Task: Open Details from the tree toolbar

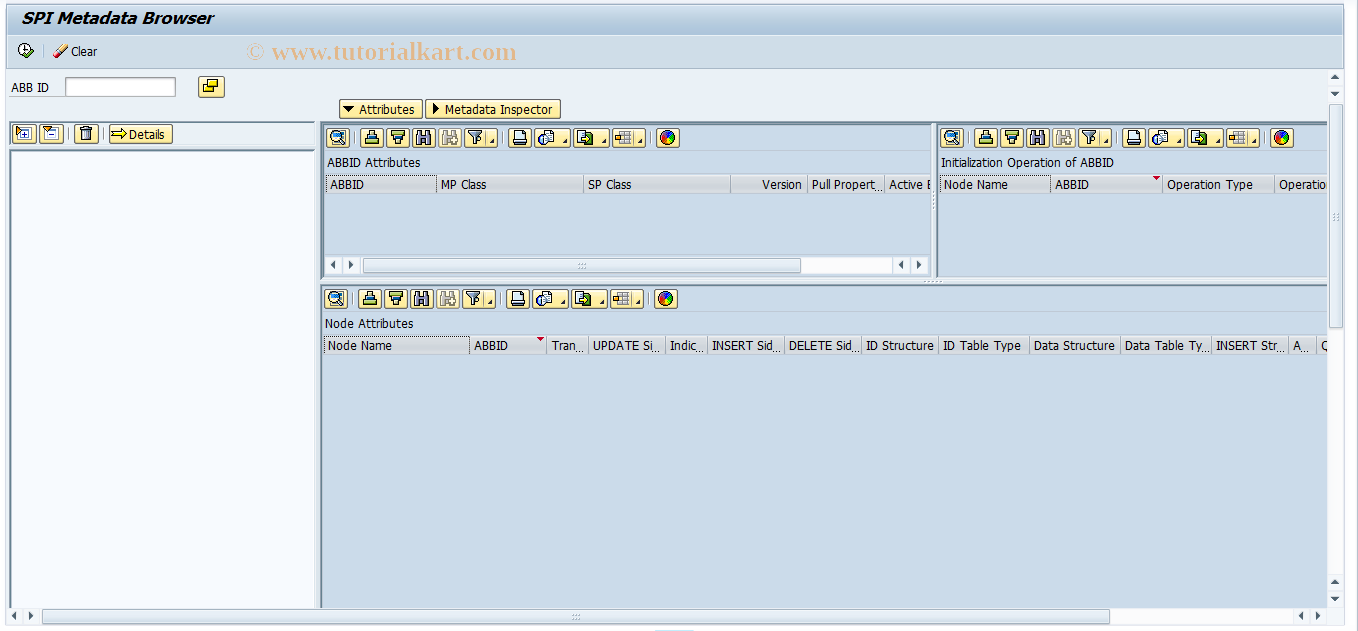Action: 140,134
